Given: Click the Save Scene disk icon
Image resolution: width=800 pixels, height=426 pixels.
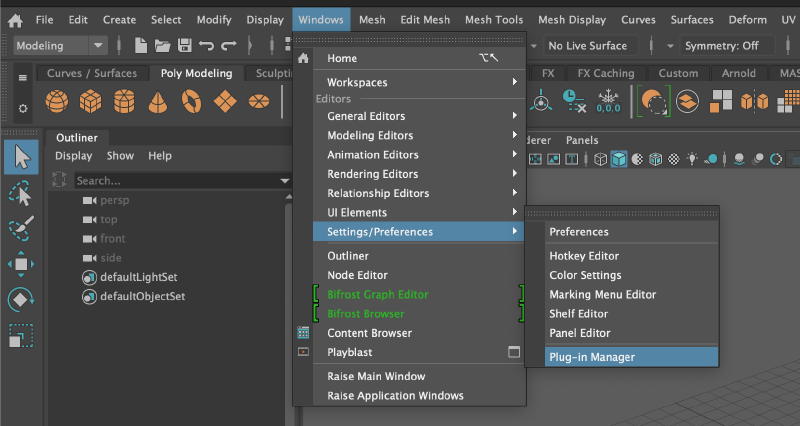Looking at the screenshot, I should pos(184,45).
